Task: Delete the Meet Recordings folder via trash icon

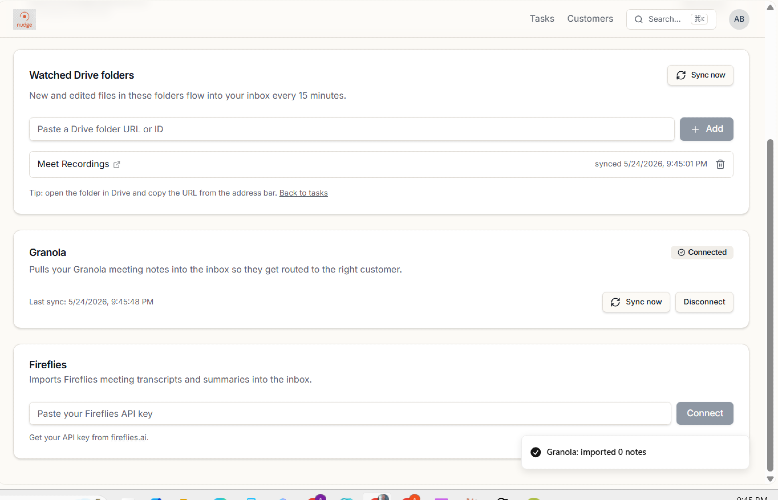Action: pyautogui.click(x=720, y=164)
